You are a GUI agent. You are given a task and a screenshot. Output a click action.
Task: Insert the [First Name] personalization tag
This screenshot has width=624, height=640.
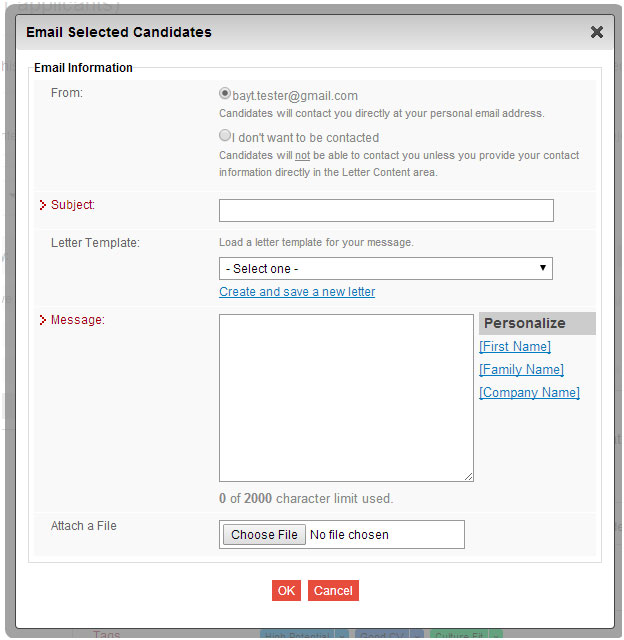515,347
